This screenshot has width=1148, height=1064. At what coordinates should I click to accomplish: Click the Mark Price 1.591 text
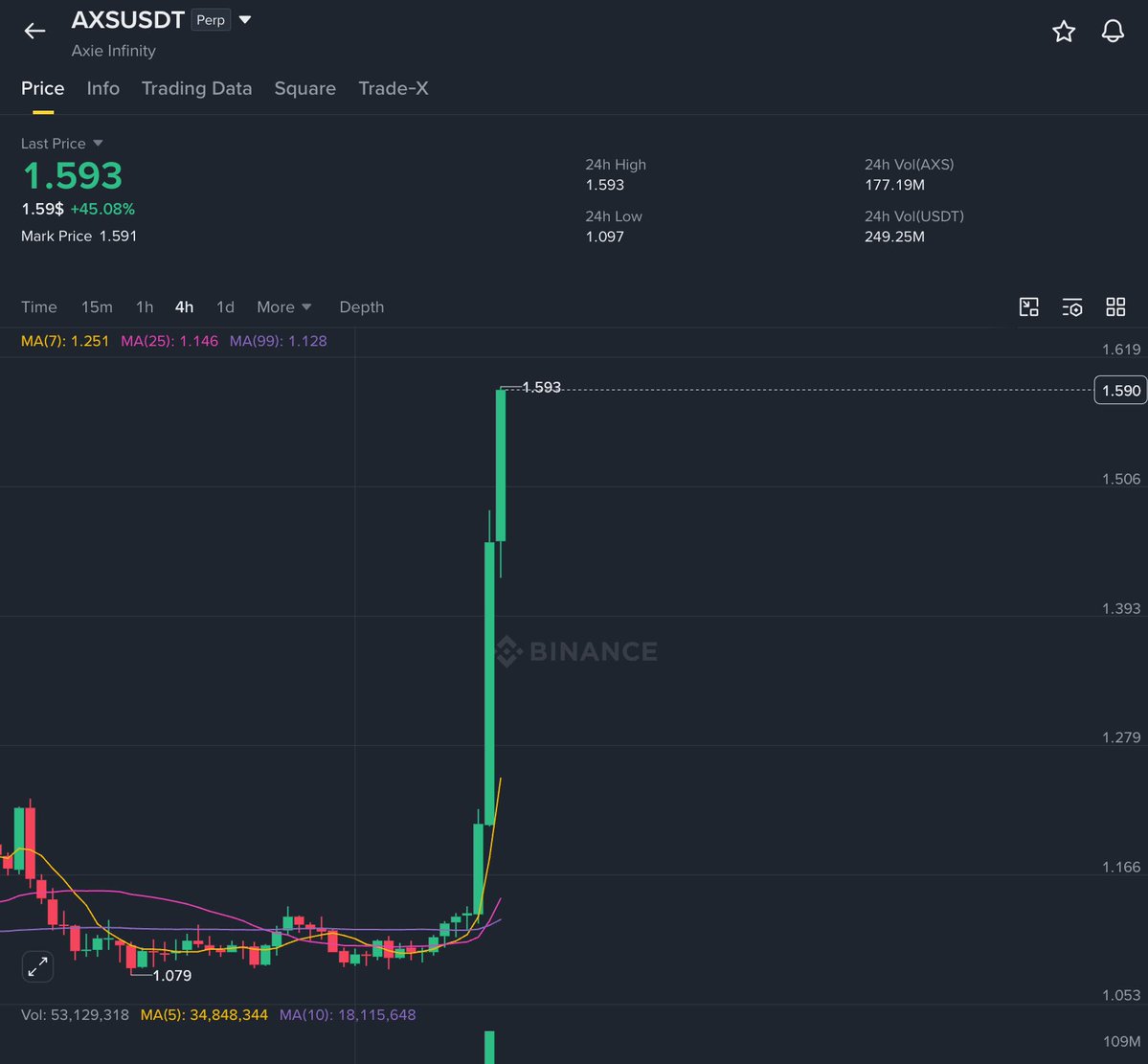point(79,236)
